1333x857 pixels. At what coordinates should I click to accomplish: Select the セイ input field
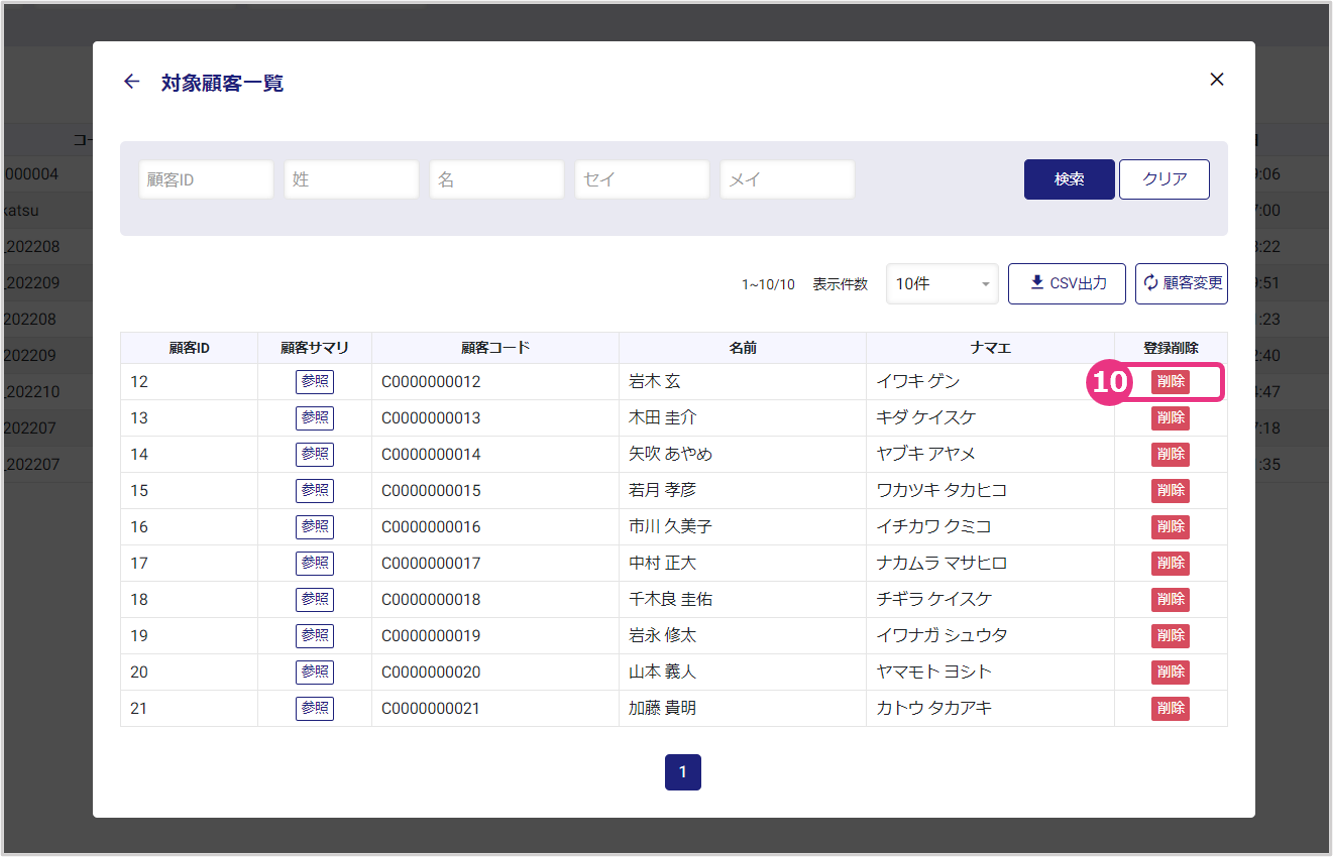point(641,180)
